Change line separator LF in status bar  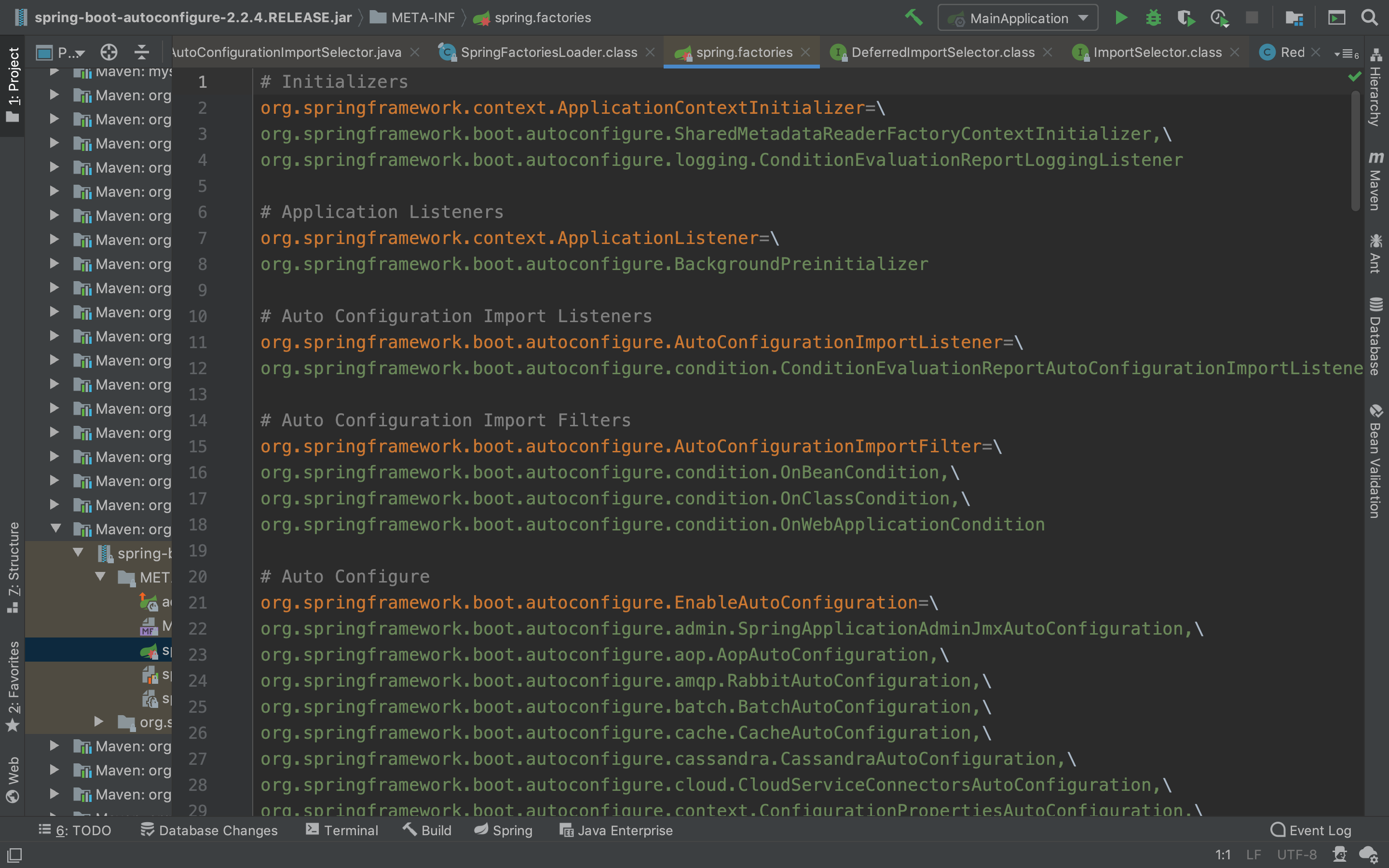tap(1253, 855)
